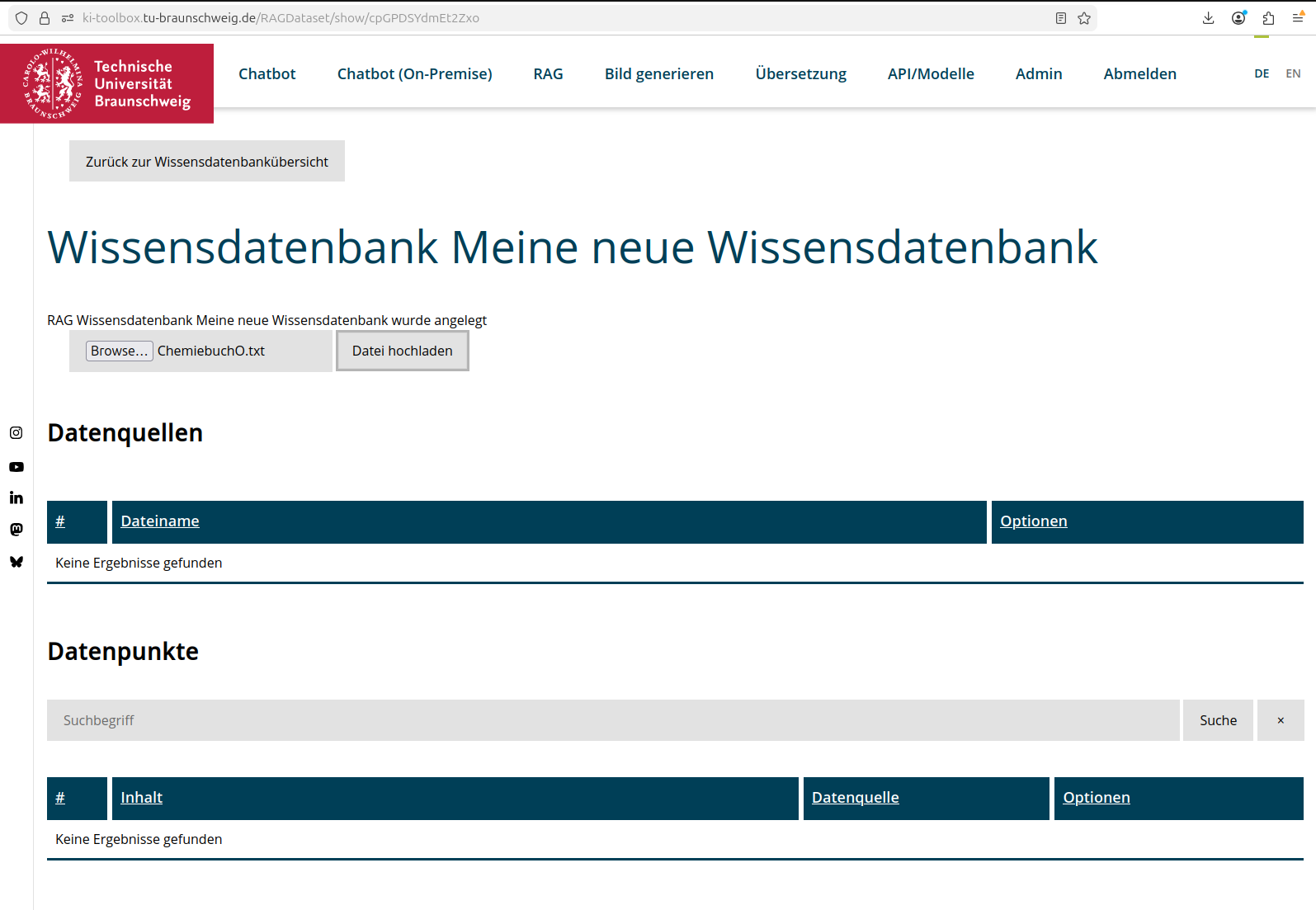Click the Datei hochladen button
This screenshot has width=1316, height=910.
403,351
